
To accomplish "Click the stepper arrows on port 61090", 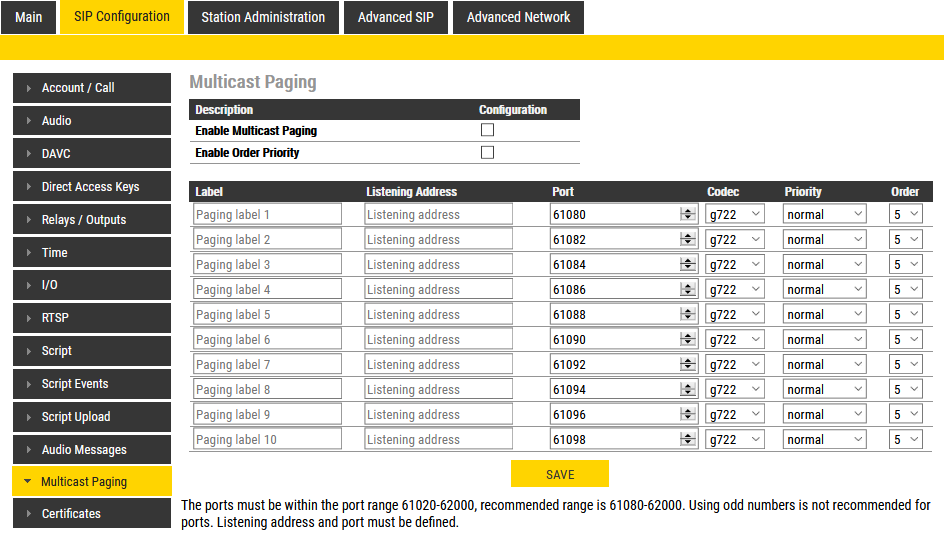I will [687, 340].
